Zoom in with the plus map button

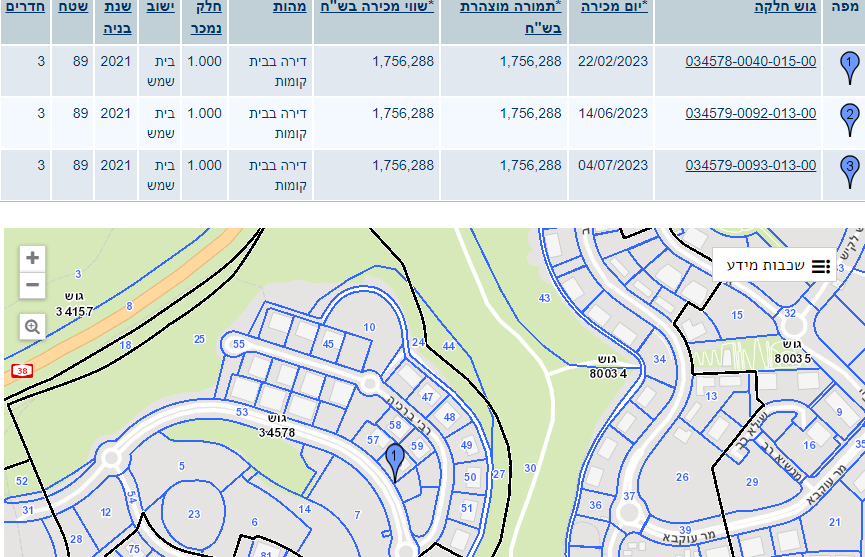pyautogui.click(x=33, y=258)
